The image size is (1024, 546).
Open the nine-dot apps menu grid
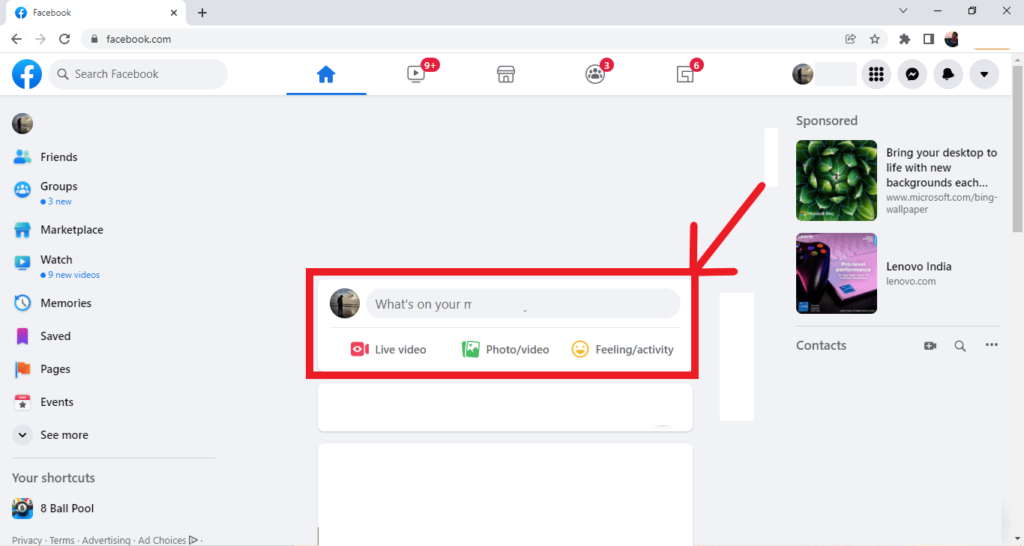point(876,74)
